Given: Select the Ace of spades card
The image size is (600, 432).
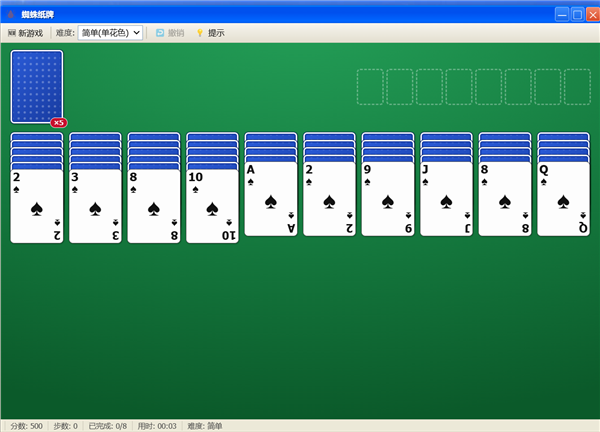Looking at the screenshot, I should click(271, 199).
